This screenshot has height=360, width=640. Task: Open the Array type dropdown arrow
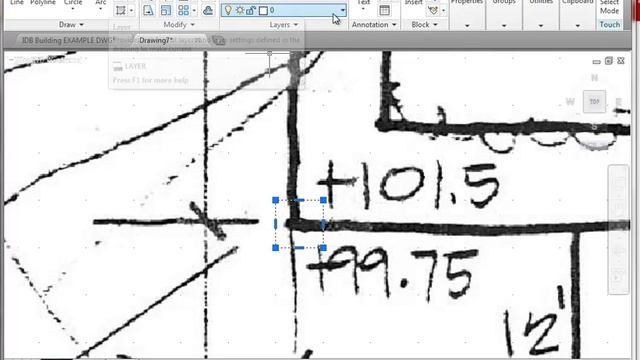tap(194, 10)
